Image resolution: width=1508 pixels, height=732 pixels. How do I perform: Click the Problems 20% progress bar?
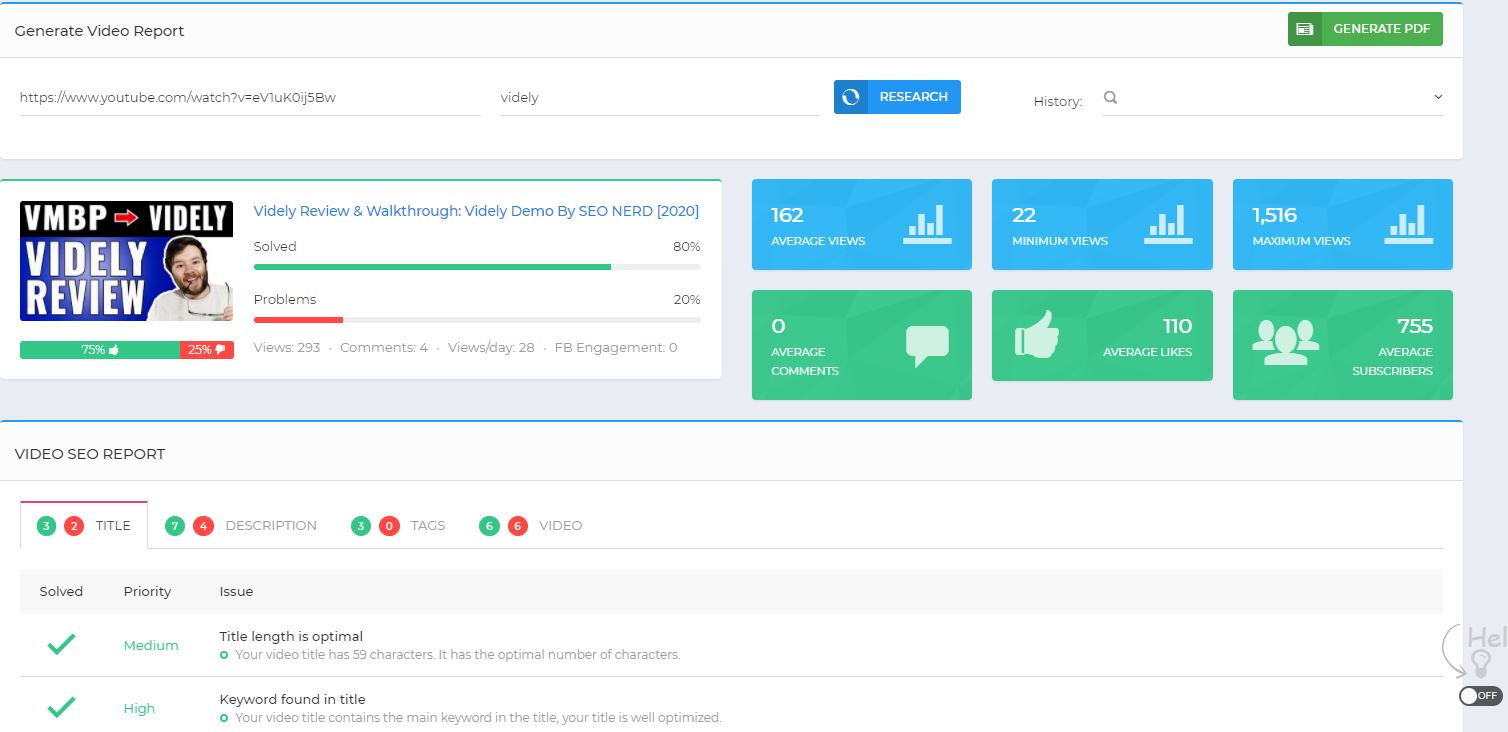click(x=477, y=320)
